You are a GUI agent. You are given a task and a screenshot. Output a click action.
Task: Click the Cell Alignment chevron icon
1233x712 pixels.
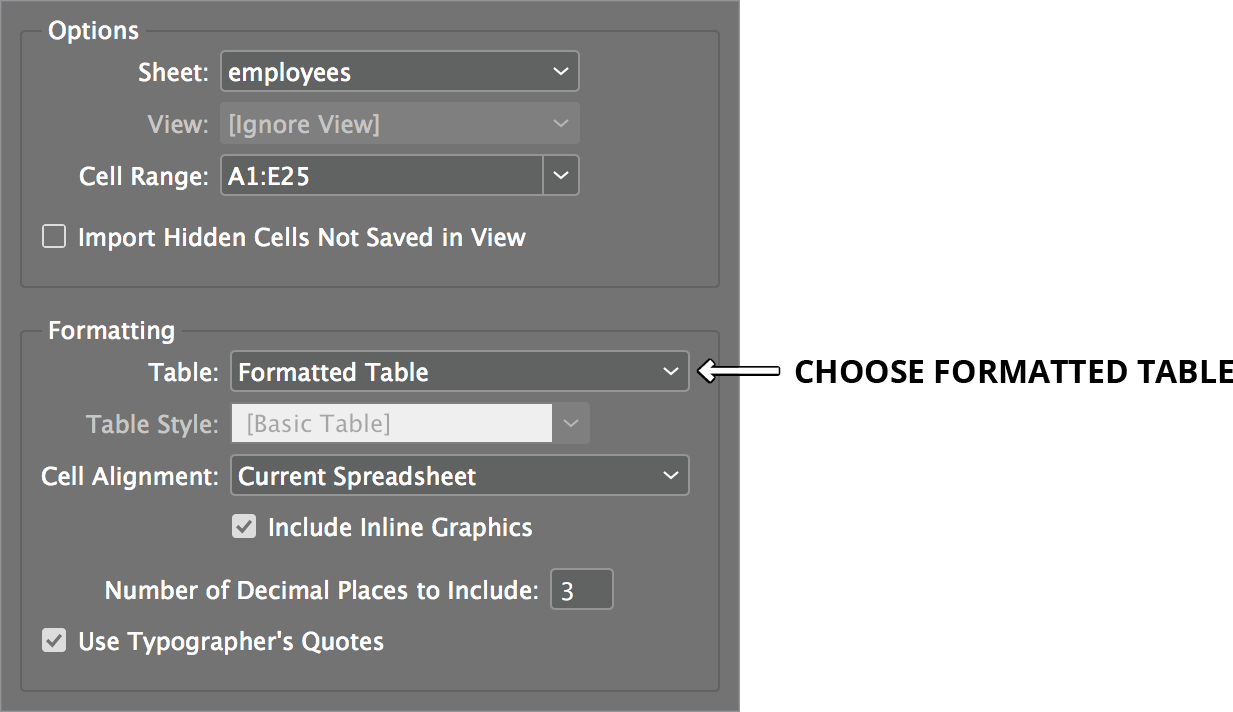[x=671, y=475]
